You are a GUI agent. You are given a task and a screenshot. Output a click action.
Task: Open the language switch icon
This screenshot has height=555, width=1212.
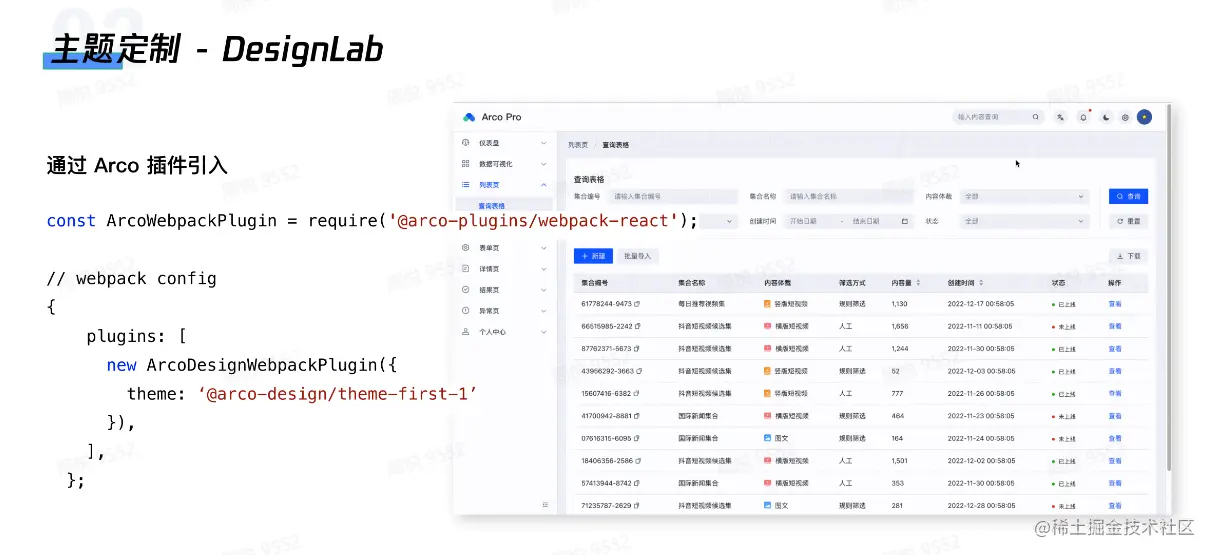pyautogui.click(x=1061, y=117)
